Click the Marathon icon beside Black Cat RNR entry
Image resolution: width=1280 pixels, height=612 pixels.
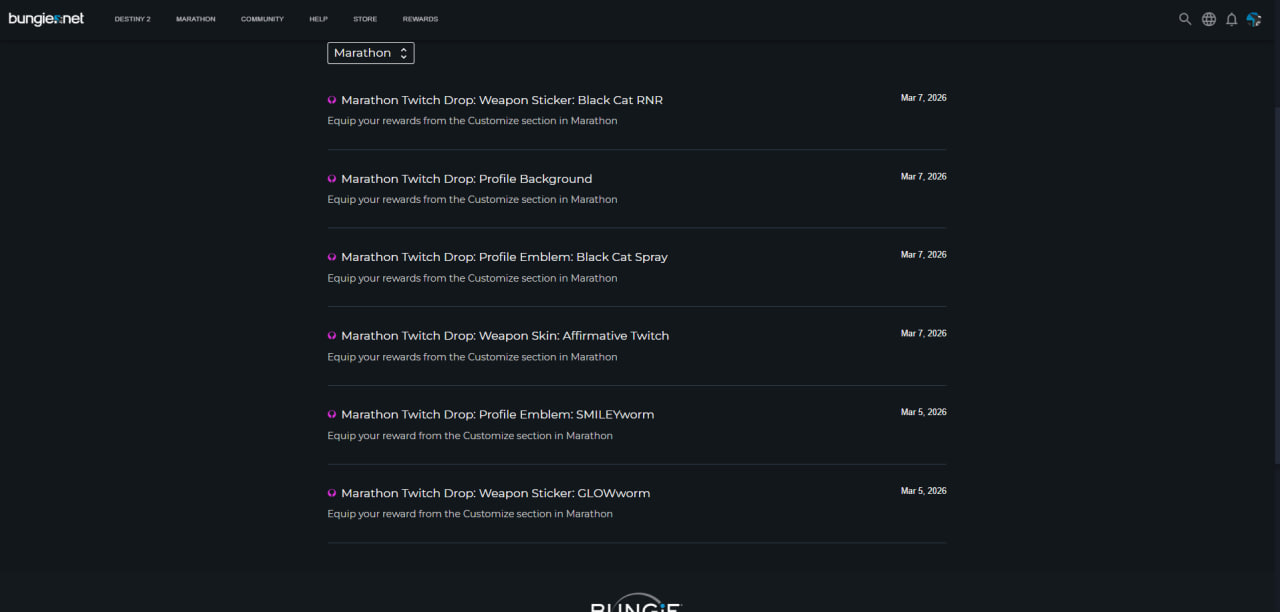pos(332,100)
